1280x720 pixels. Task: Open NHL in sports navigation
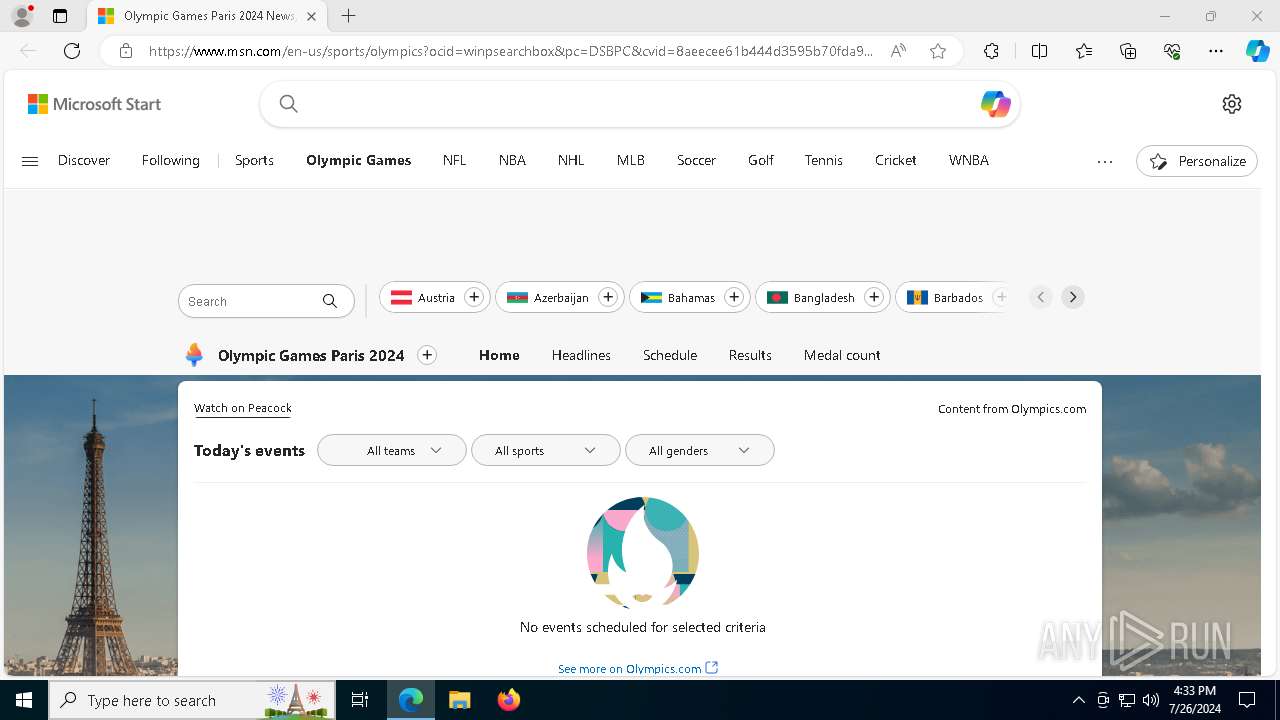pos(571,160)
